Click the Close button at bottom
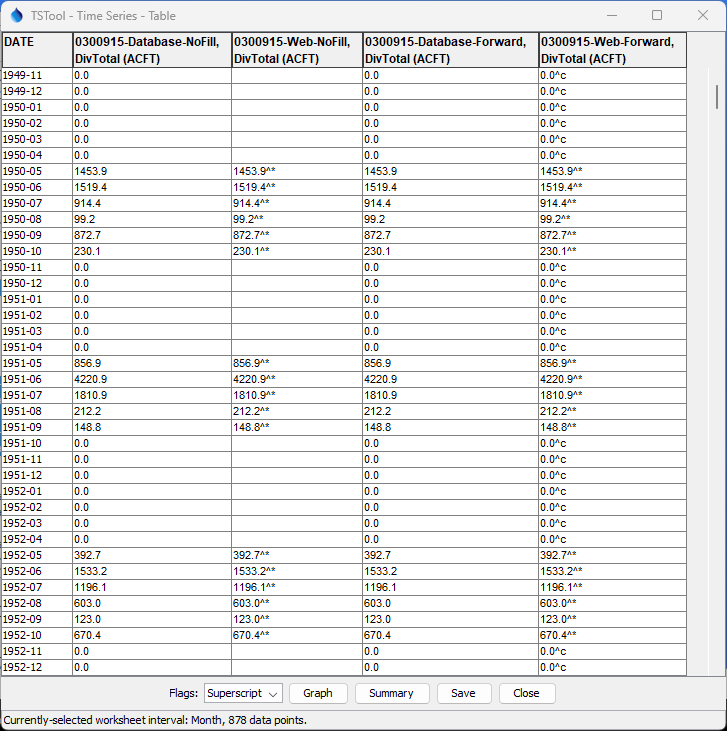 tap(526, 693)
